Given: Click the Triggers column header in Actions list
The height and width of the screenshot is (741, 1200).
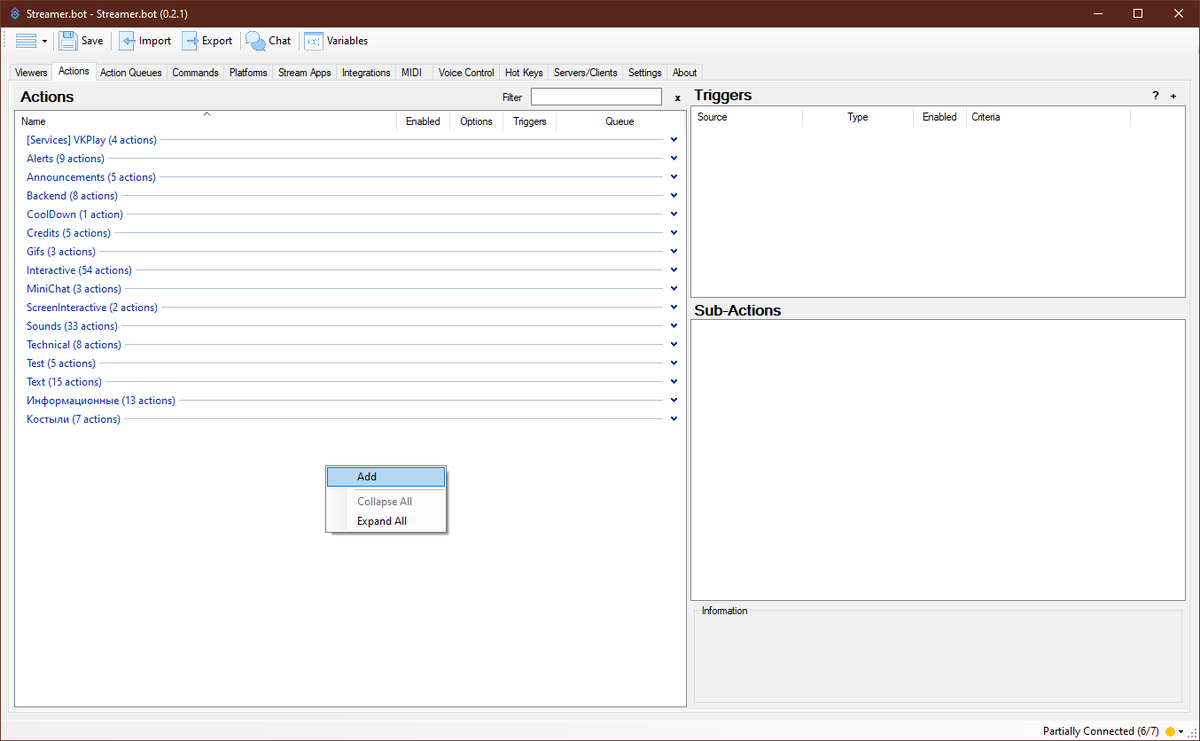Looking at the screenshot, I should [529, 121].
